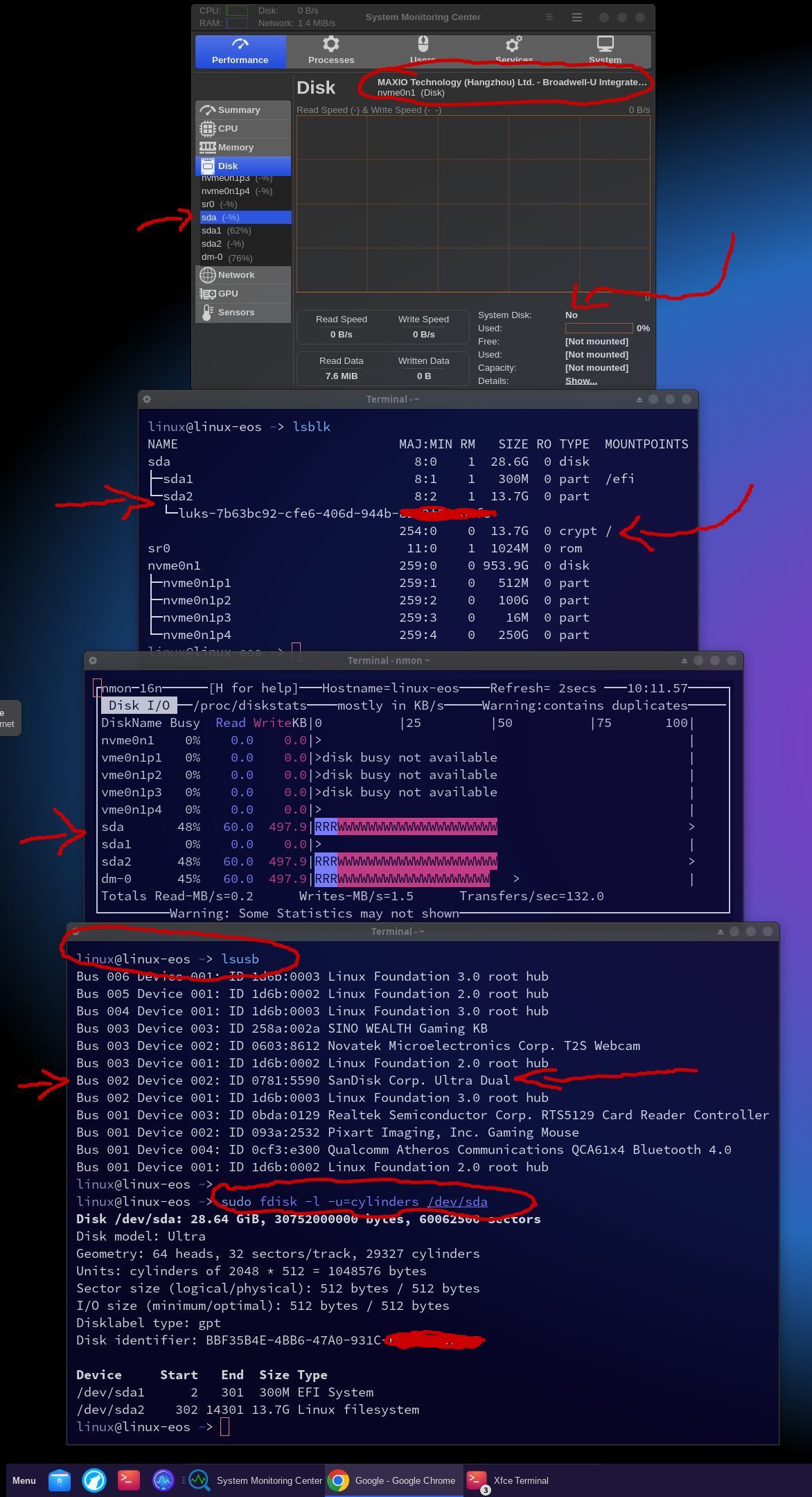This screenshot has height=1497, width=812.
Task: Open the lsblk terminal window menu icon
Action: click(x=147, y=399)
